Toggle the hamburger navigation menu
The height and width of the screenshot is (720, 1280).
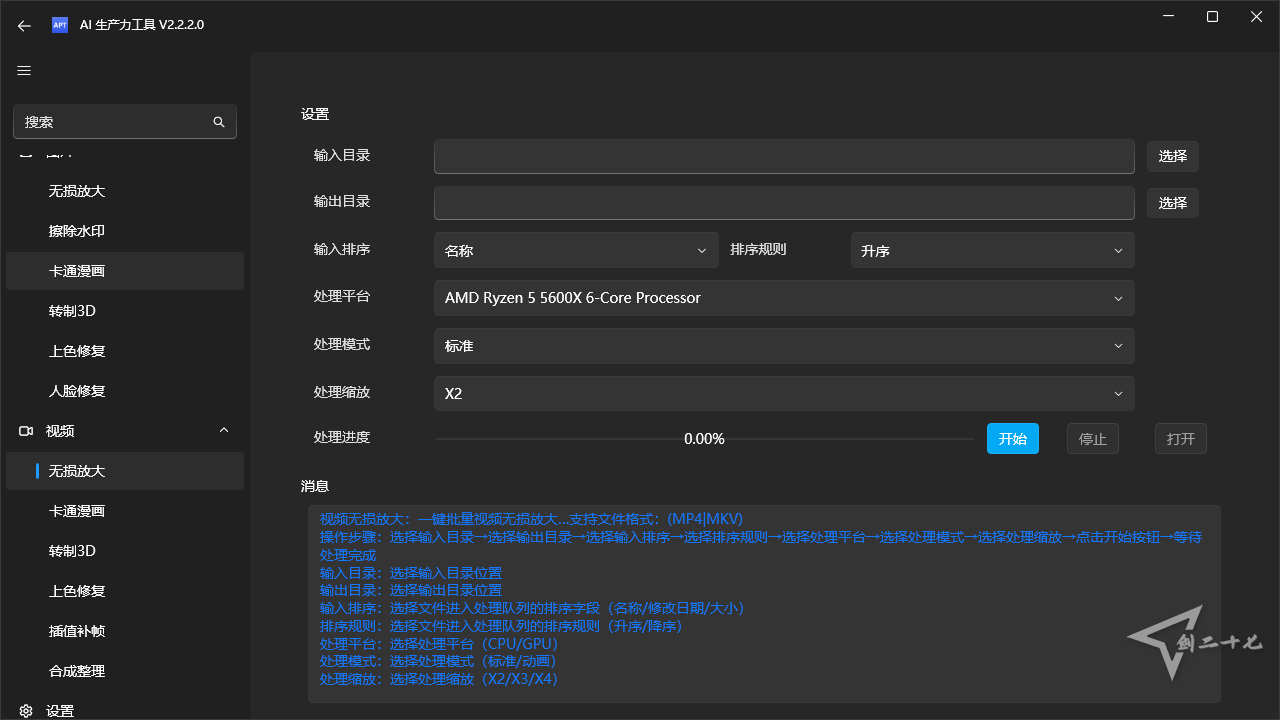click(24, 70)
